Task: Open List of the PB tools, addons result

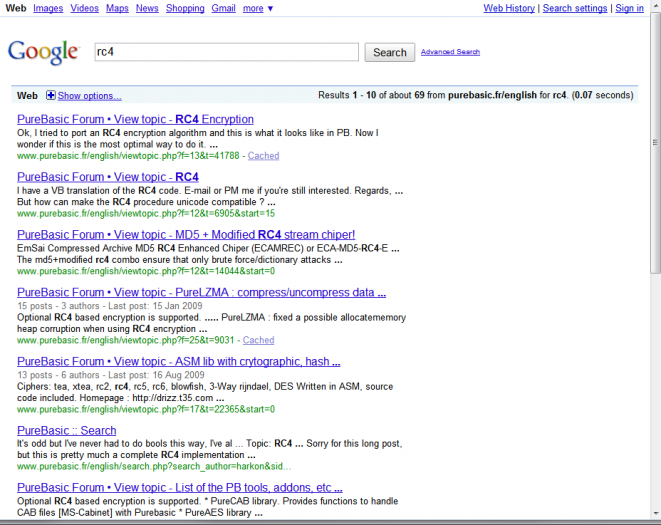Action: [x=180, y=487]
